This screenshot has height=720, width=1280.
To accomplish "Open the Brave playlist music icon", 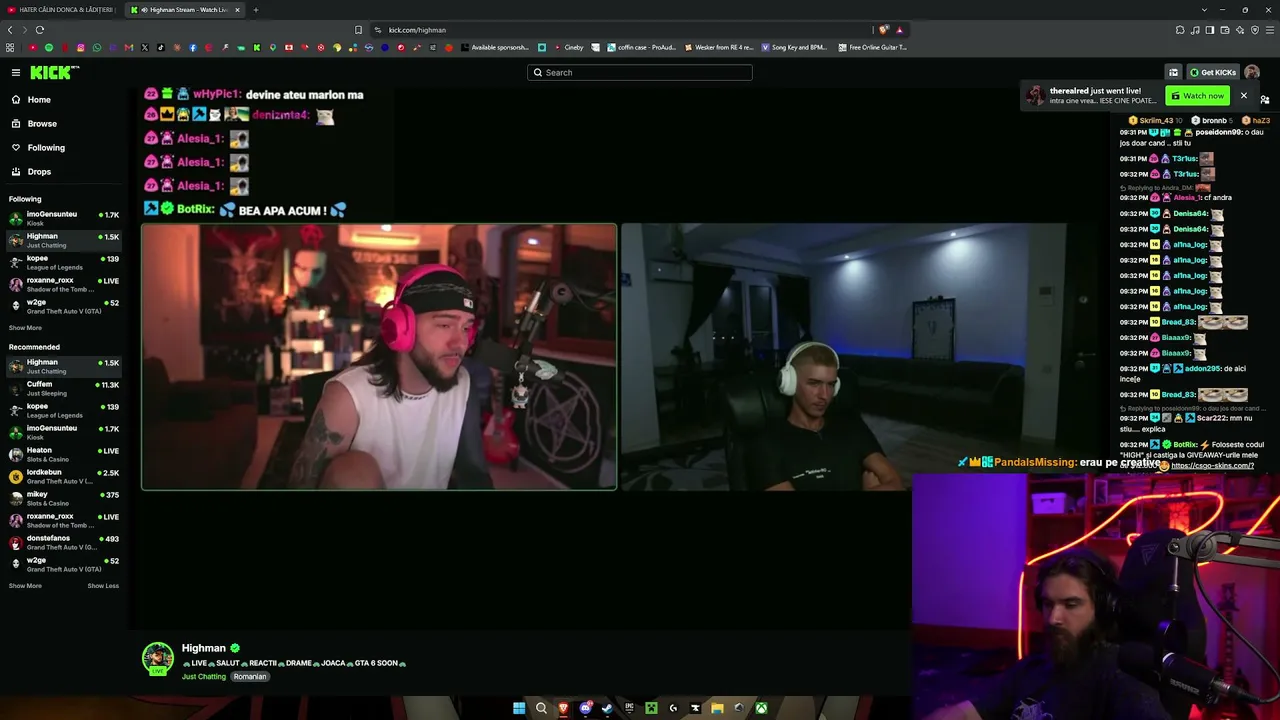I will [x=1195, y=30].
